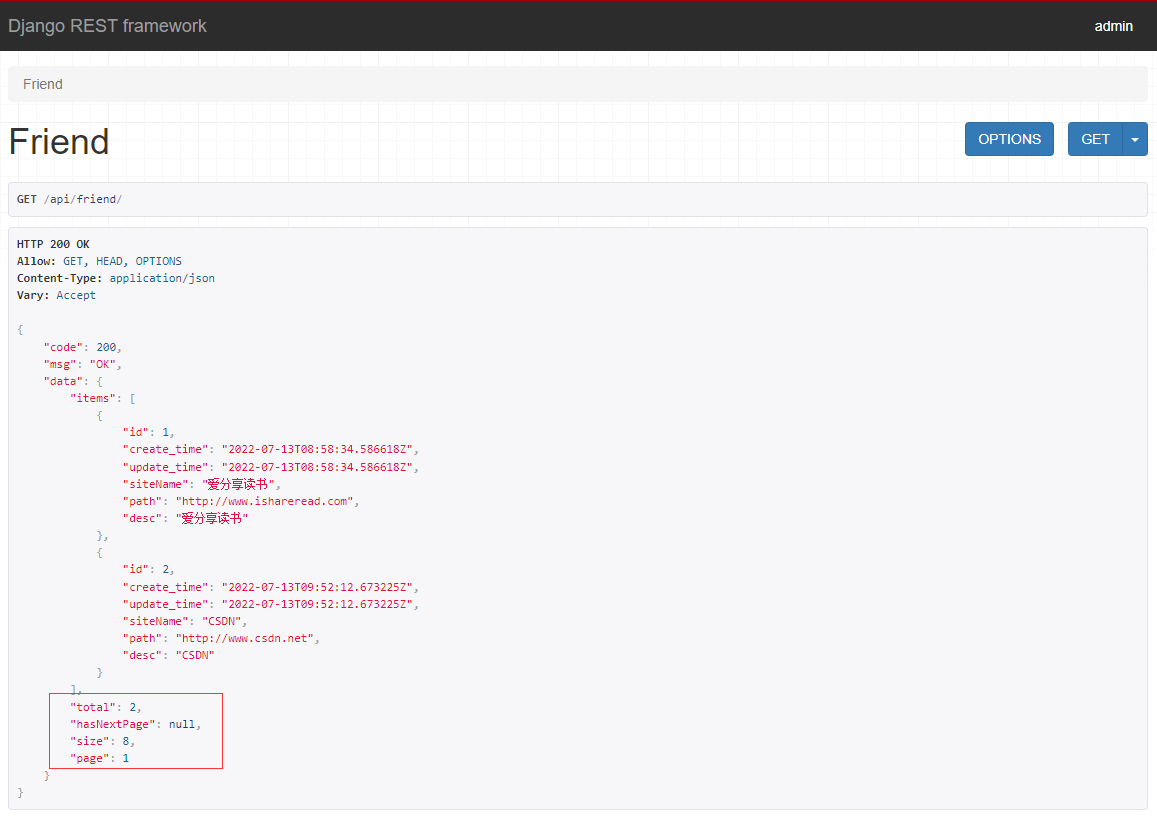Screen dimensions: 1157x817
Task: Click the first item's create_time value
Action: [x=320, y=450]
